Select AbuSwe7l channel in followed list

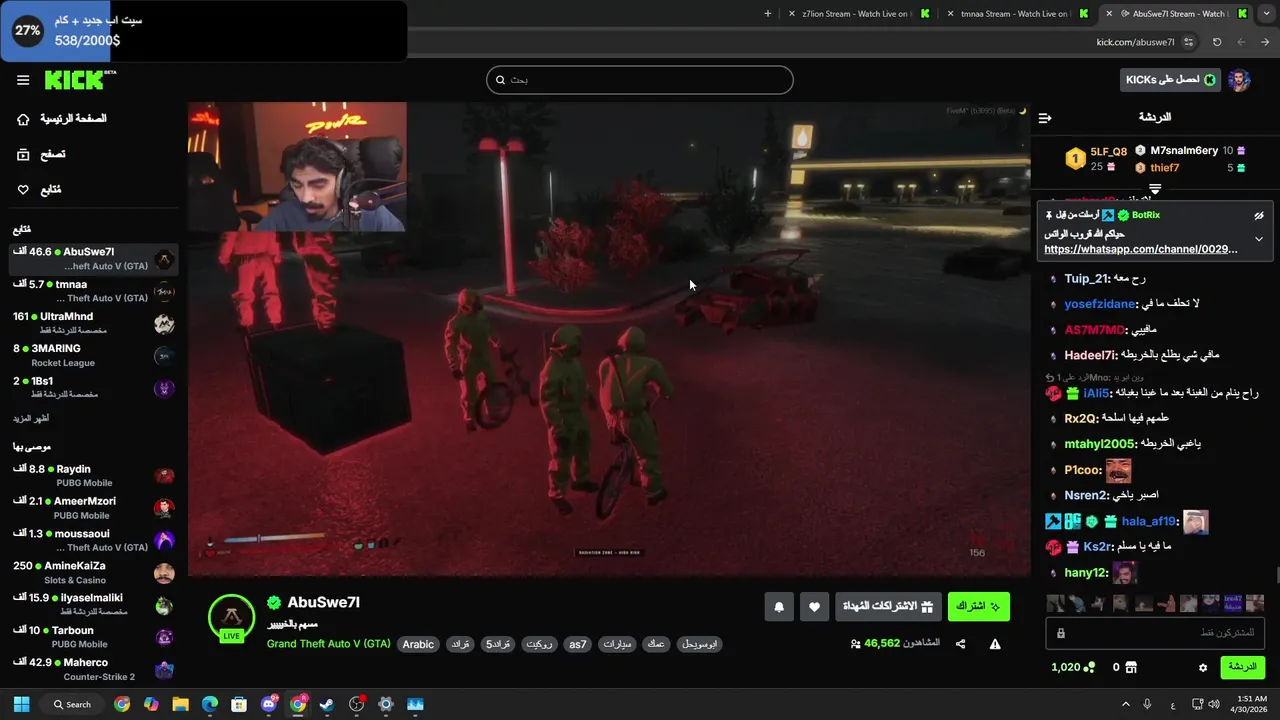94,259
